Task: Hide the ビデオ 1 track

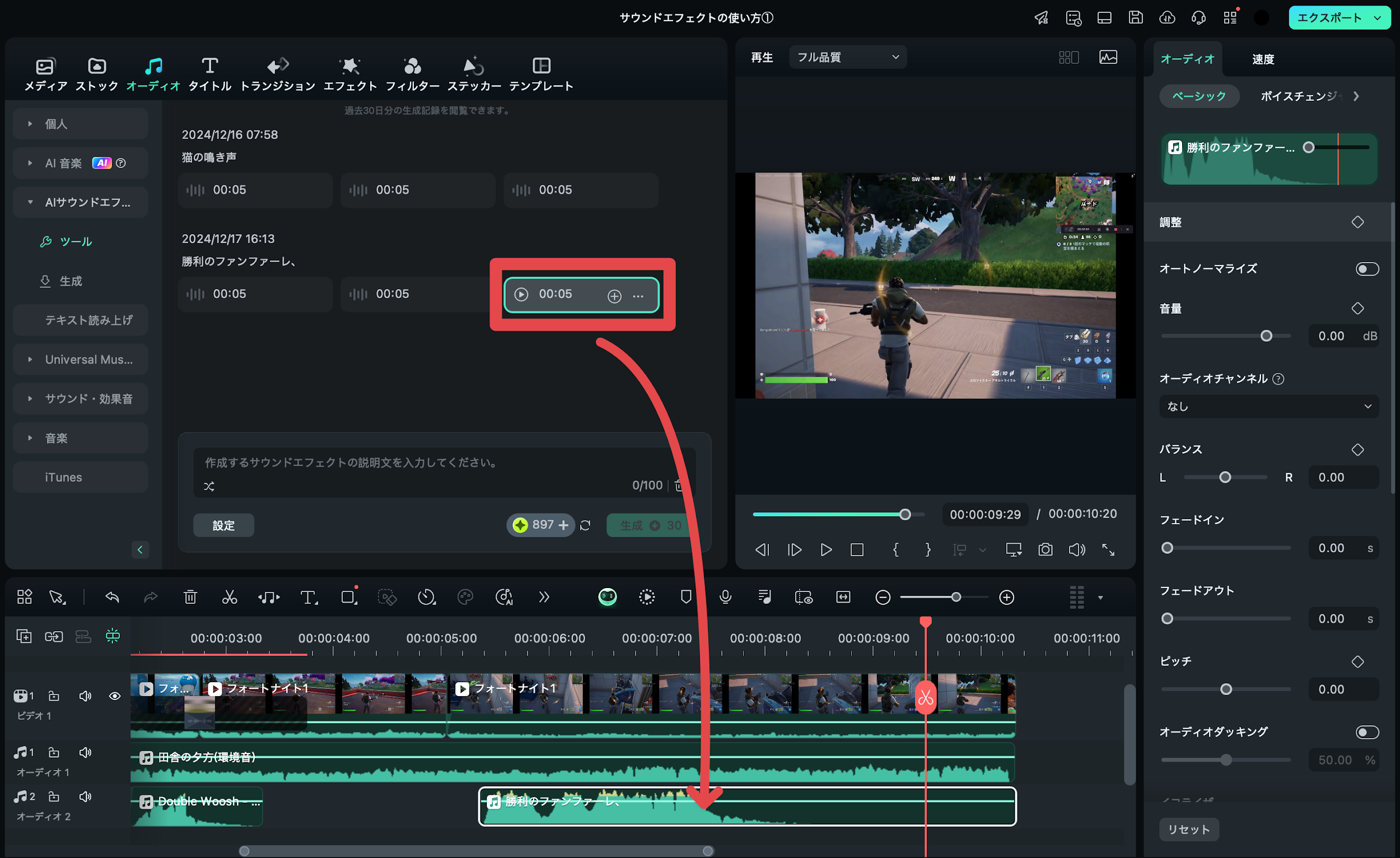Action: pyautogui.click(x=114, y=697)
